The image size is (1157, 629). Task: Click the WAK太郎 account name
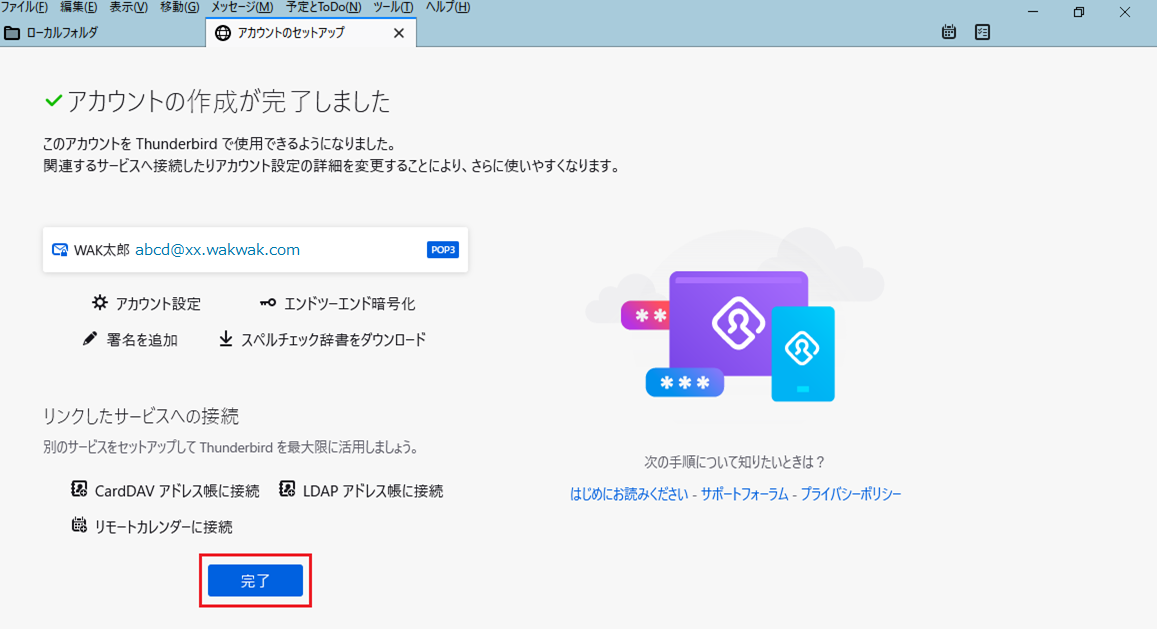coord(101,250)
